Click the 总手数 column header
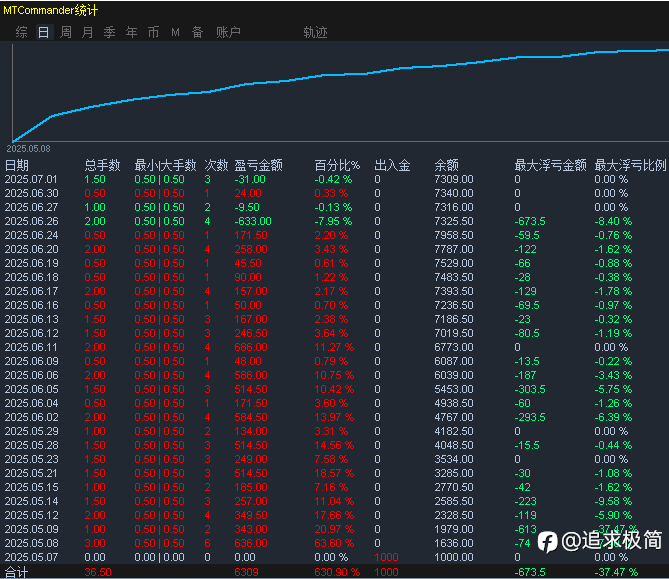The height and width of the screenshot is (579, 669). pyautogui.click(x=102, y=165)
